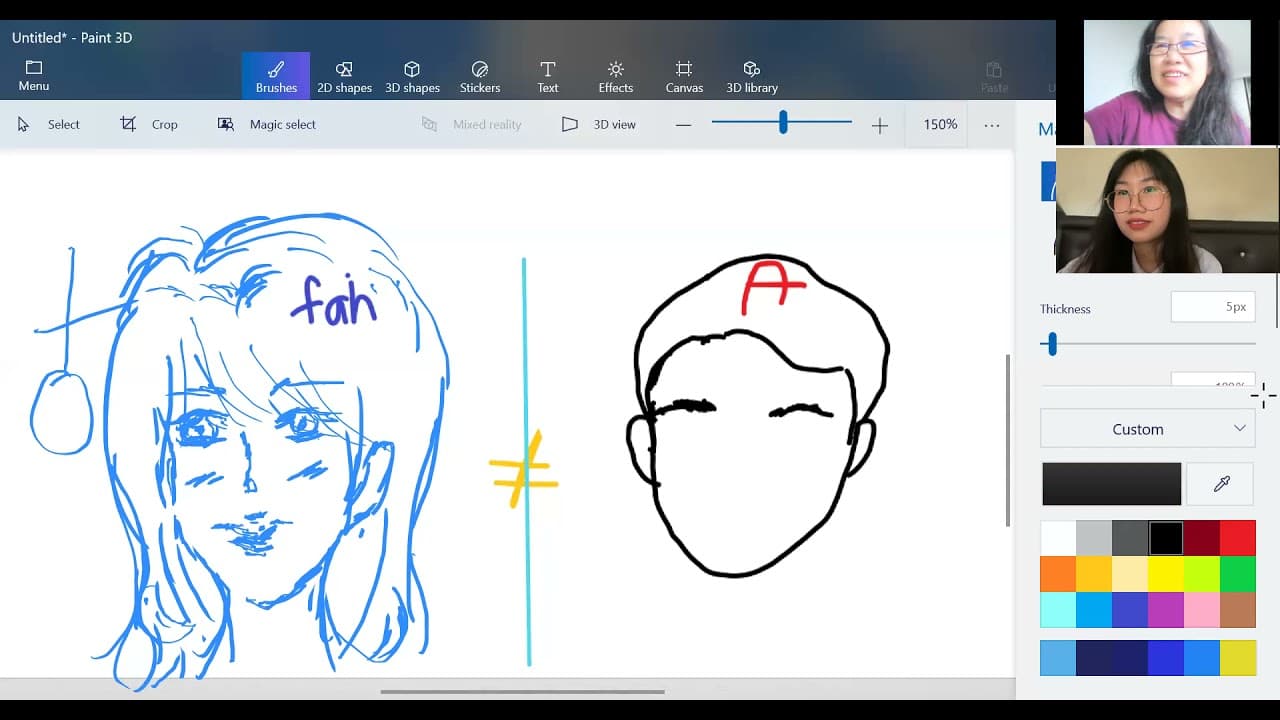Pick a color with the eyedropper
1280x720 pixels.
click(1220, 484)
